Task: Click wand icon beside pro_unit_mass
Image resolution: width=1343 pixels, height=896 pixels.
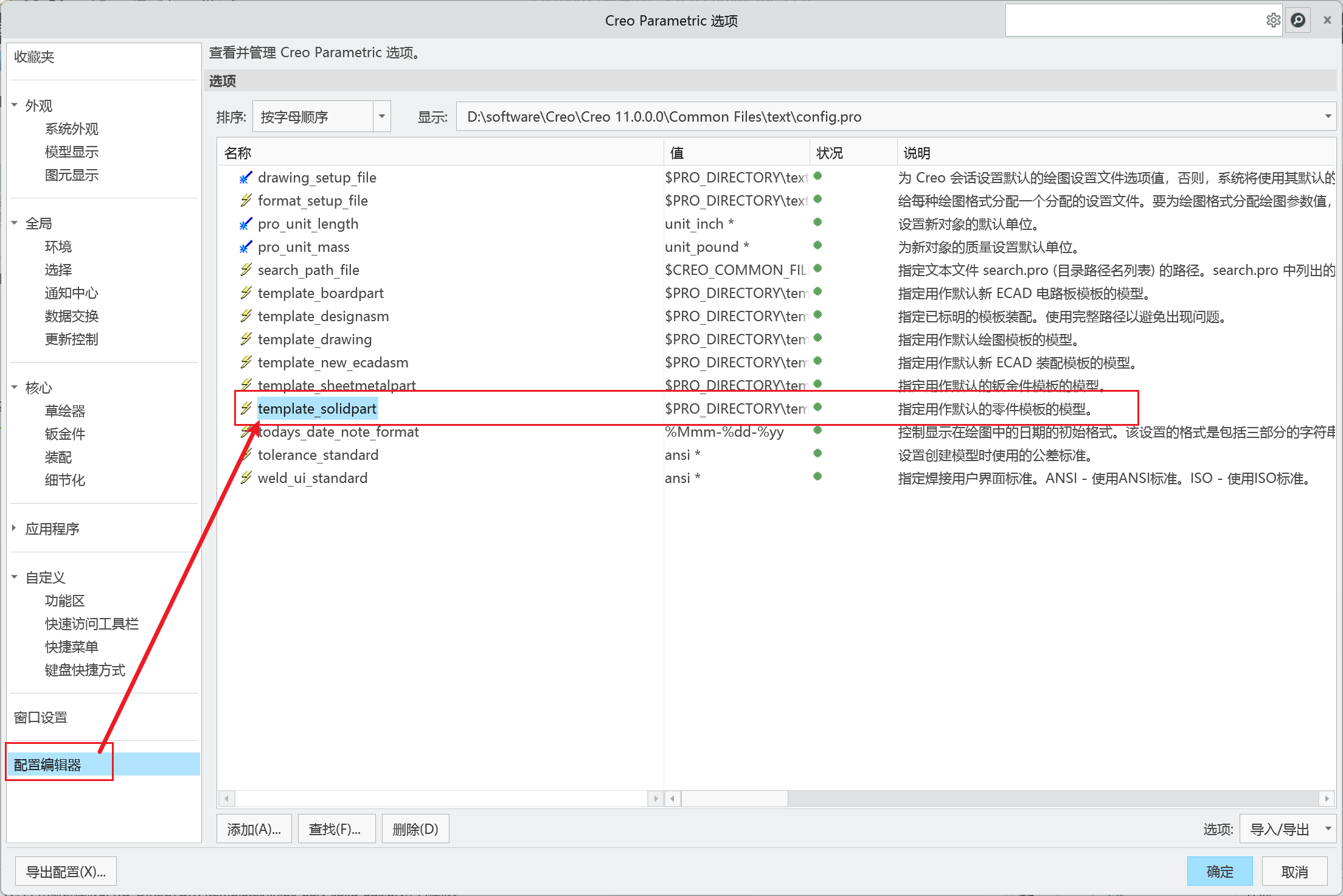Action: coord(246,246)
